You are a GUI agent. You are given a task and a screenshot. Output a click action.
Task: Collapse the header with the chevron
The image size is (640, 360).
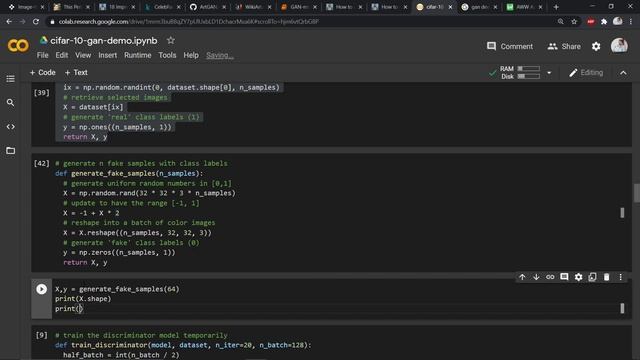coord(623,73)
